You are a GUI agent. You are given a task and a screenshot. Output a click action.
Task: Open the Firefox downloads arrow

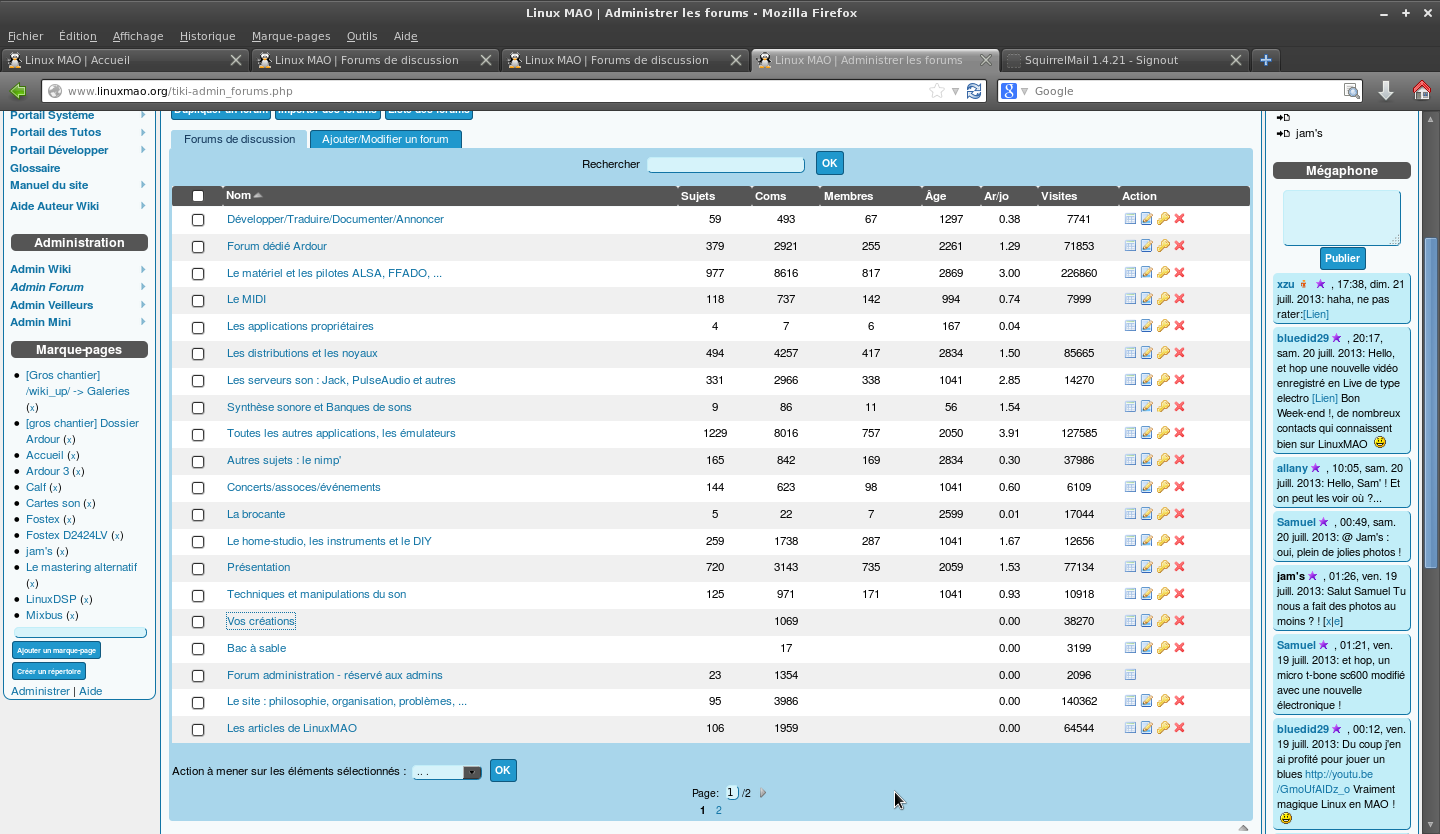point(1386,91)
